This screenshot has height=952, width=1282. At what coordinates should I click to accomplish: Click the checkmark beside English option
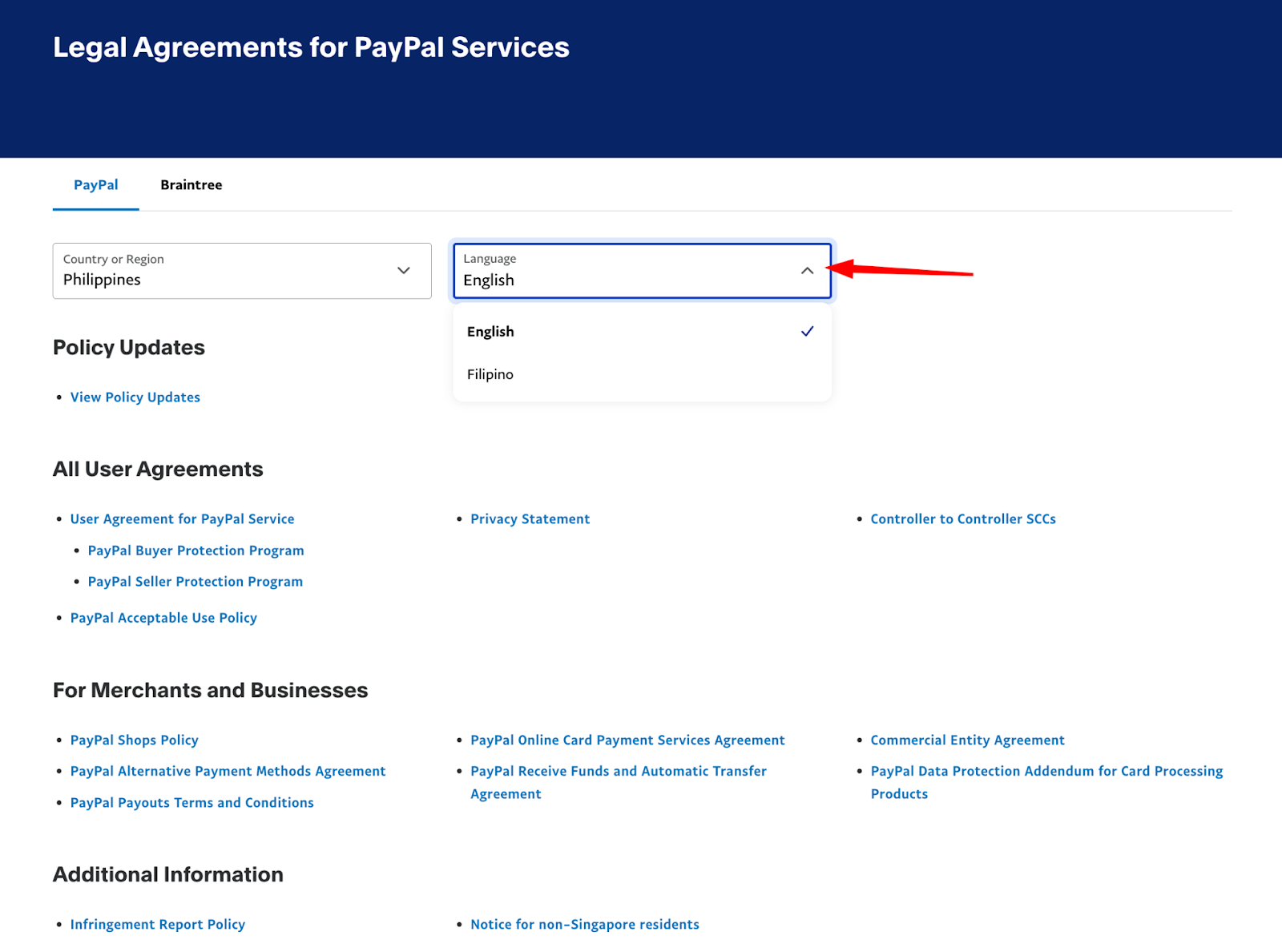pos(807,332)
